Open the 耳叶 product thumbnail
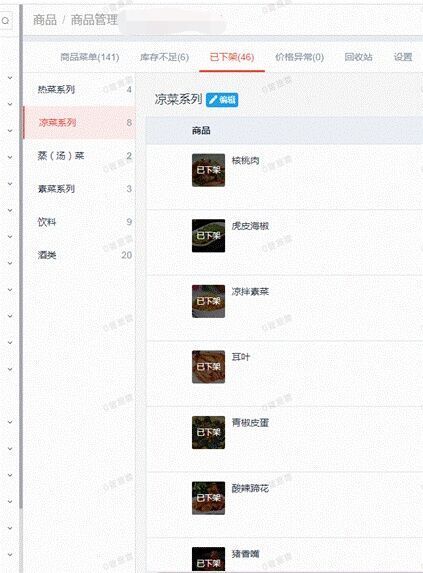The width and height of the screenshot is (423, 573). coord(209,367)
